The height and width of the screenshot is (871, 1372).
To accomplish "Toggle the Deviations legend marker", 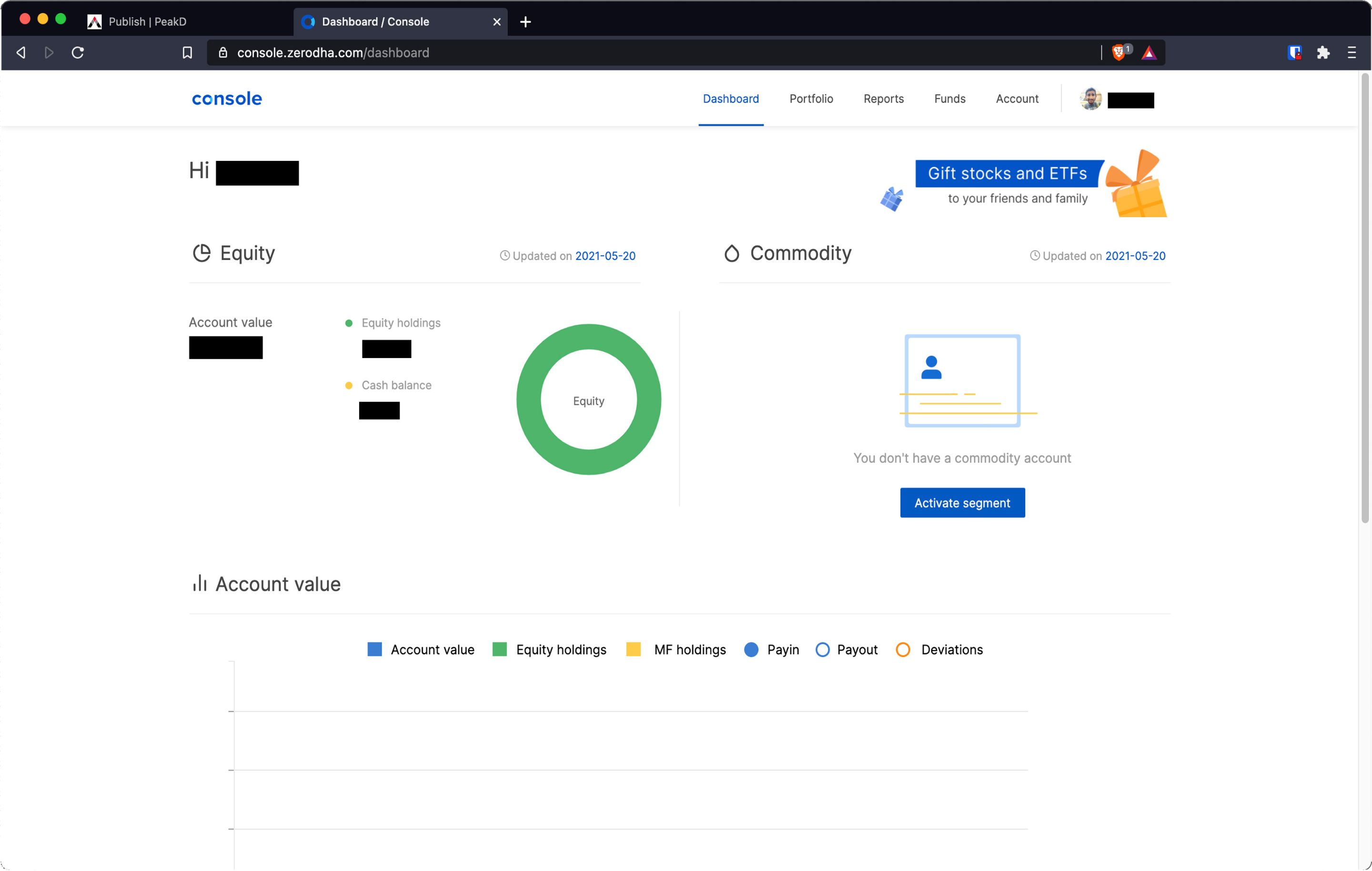I will pyautogui.click(x=902, y=650).
